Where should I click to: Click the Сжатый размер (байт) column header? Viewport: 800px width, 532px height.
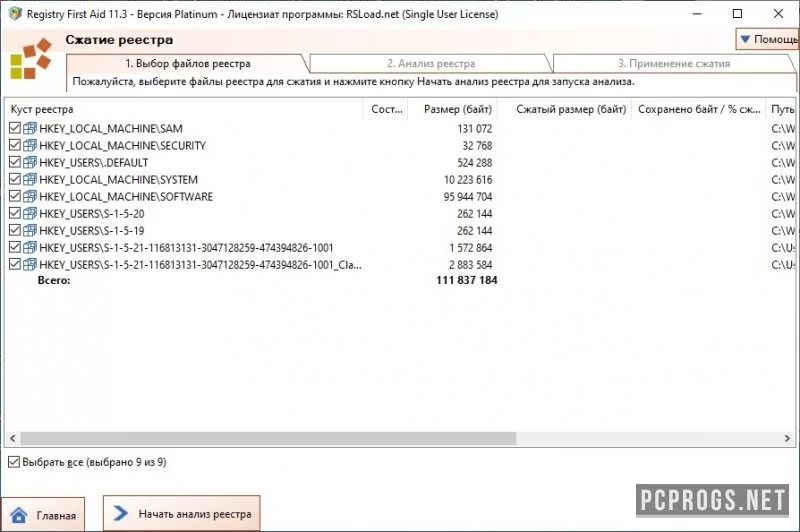coord(565,109)
